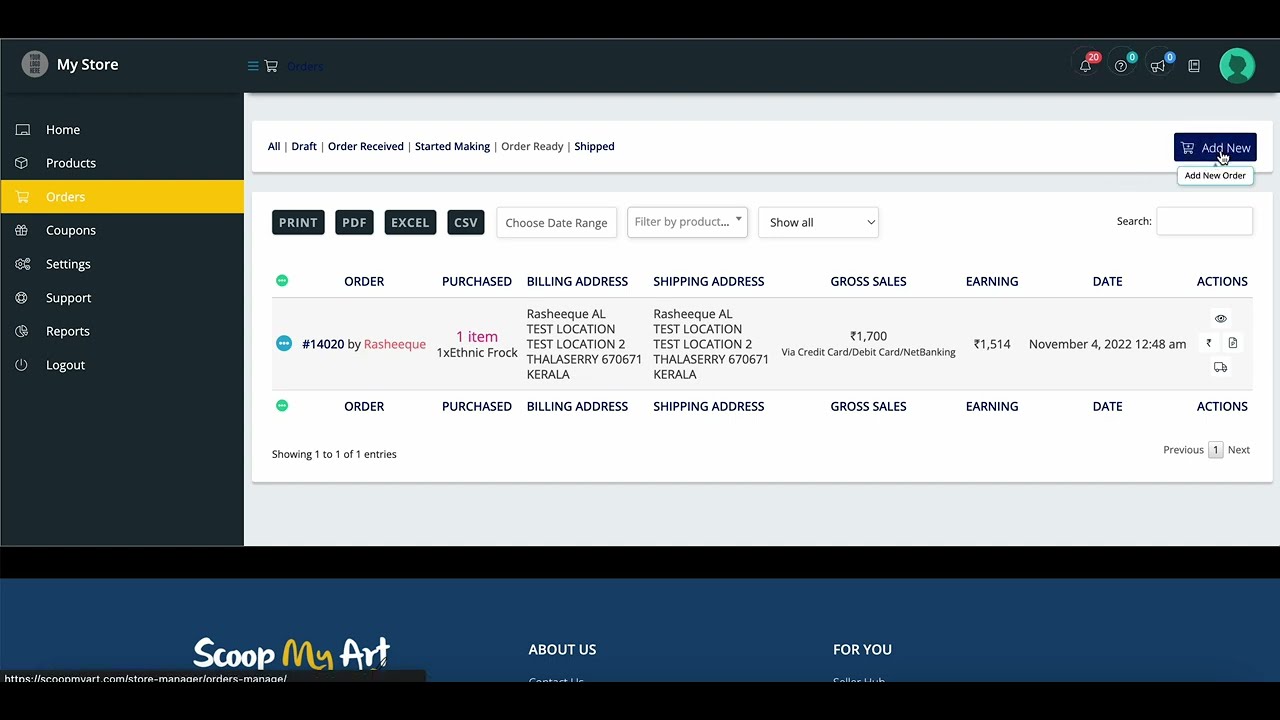Click the orders Search input field

[x=1204, y=221]
